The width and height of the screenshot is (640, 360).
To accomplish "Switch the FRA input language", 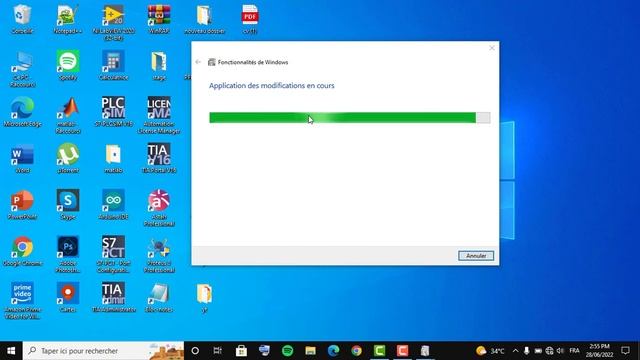I will click(574, 351).
